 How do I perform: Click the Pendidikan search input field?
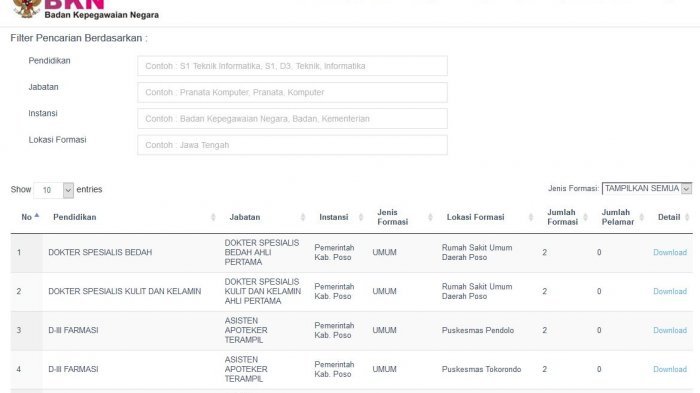click(292, 66)
